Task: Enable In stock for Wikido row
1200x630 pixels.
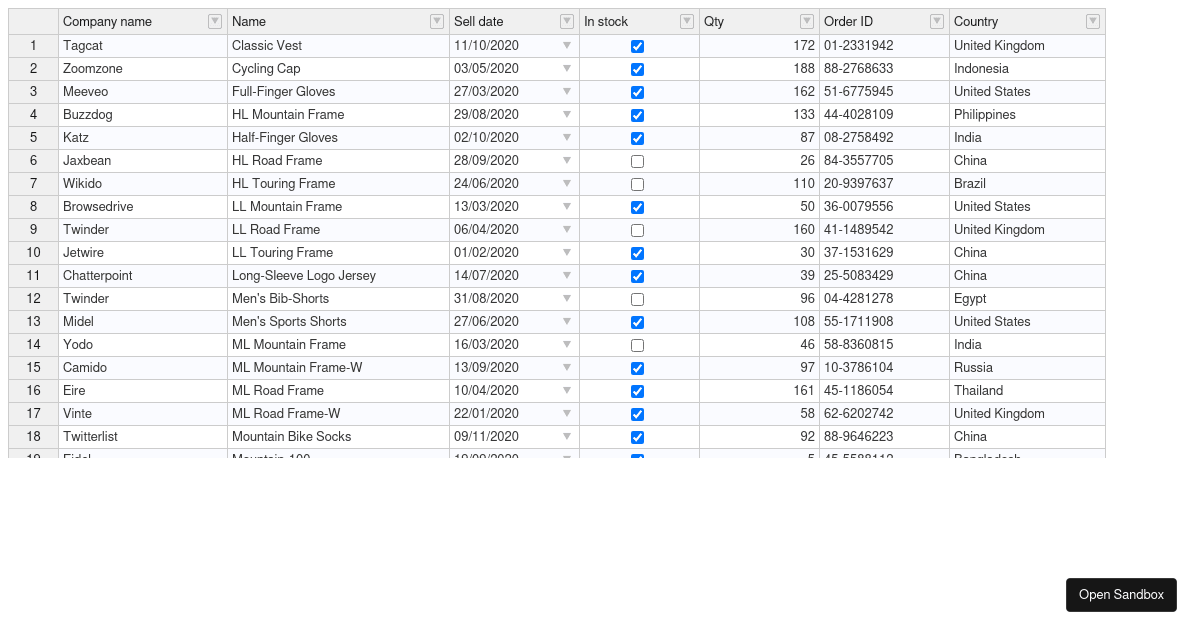Action: click(x=638, y=184)
